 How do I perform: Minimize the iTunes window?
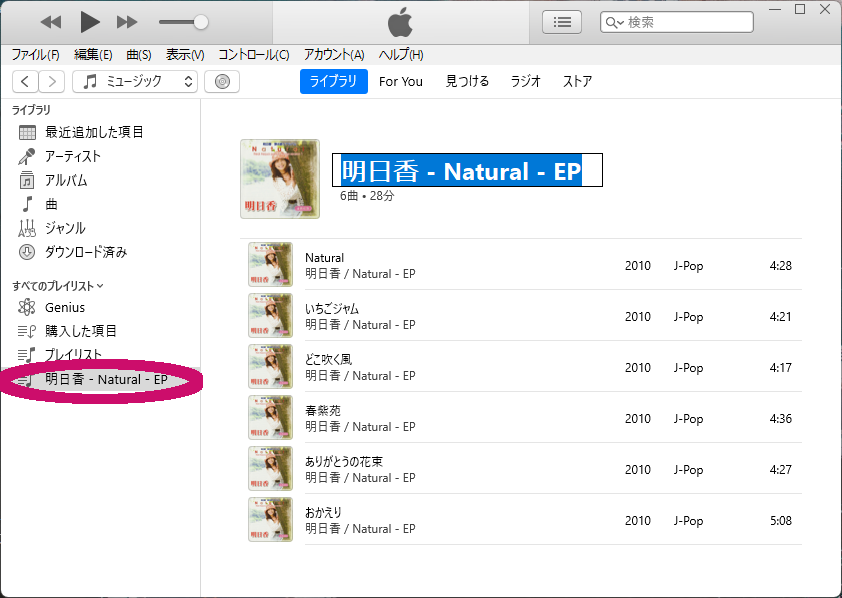click(775, 10)
